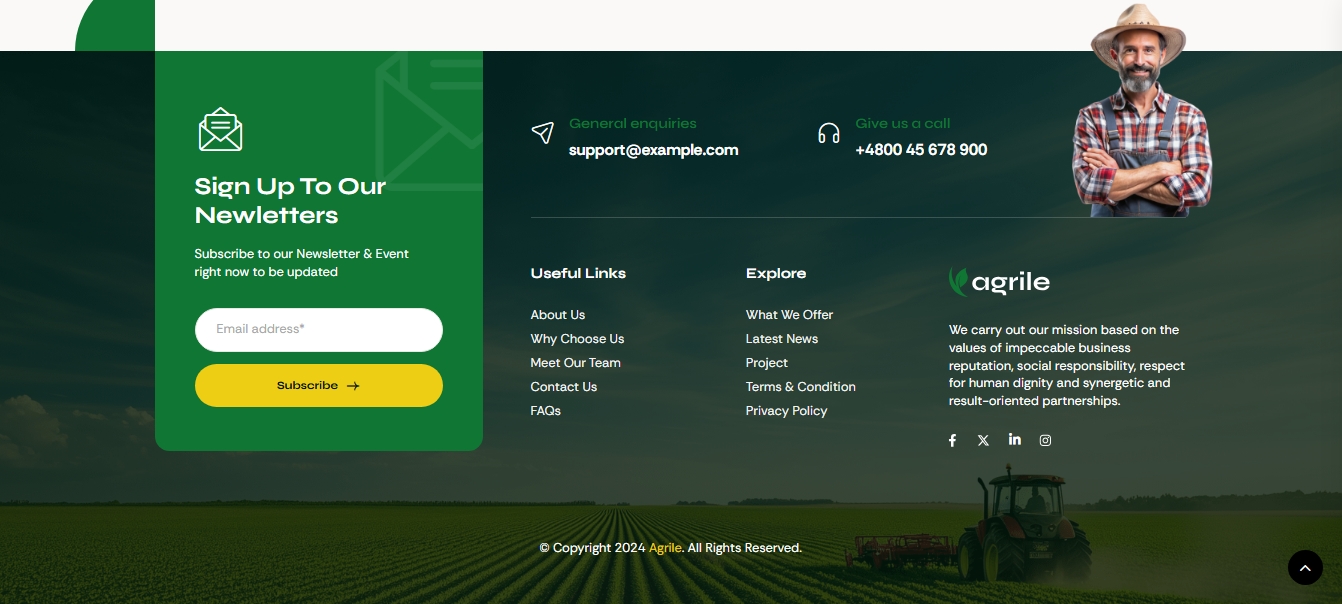This screenshot has height=604, width=1342.
Task: Click the Agrile logo
Action: pos(999,281)
